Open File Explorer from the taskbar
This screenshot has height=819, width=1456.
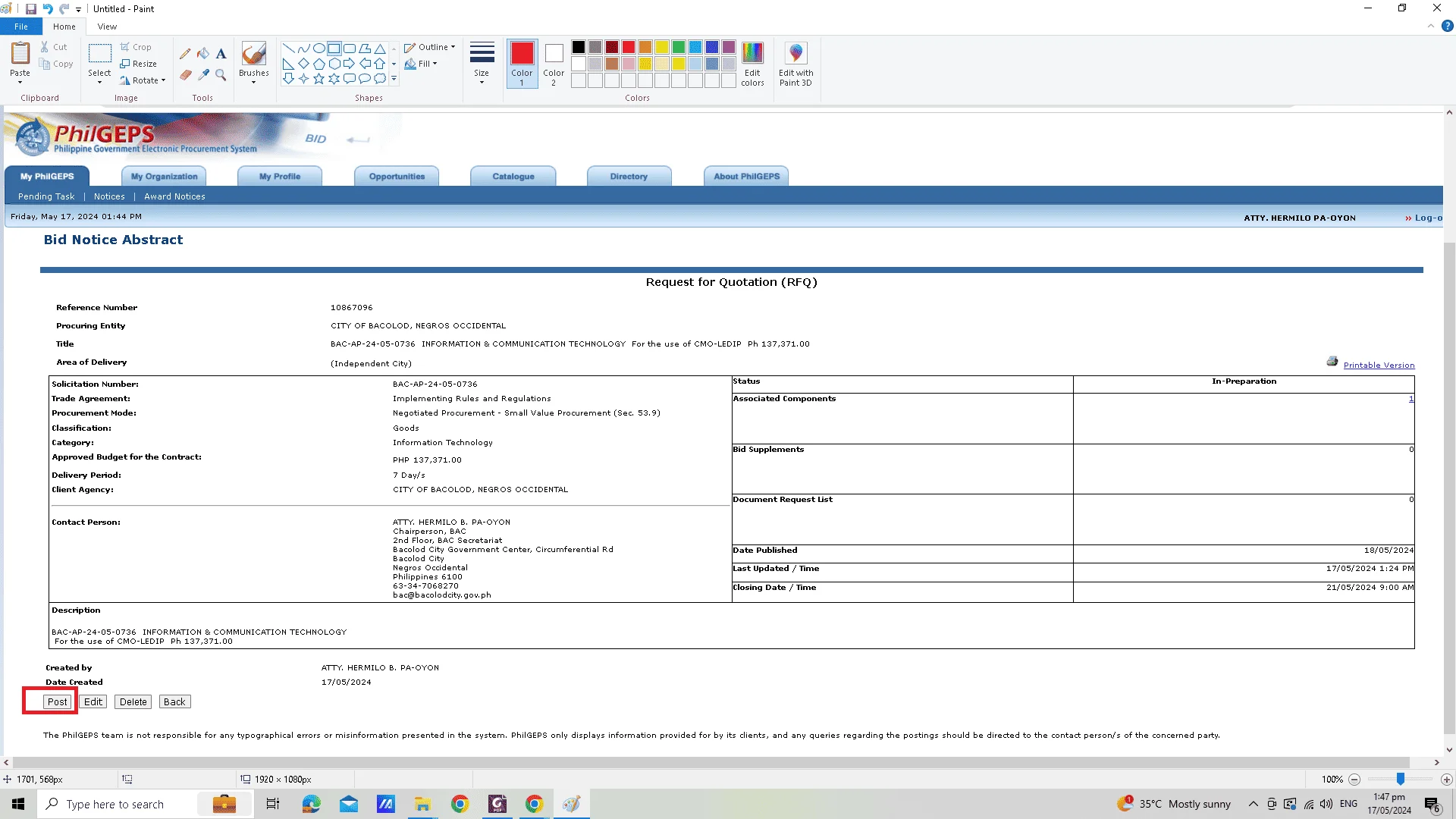pos(422,804)
